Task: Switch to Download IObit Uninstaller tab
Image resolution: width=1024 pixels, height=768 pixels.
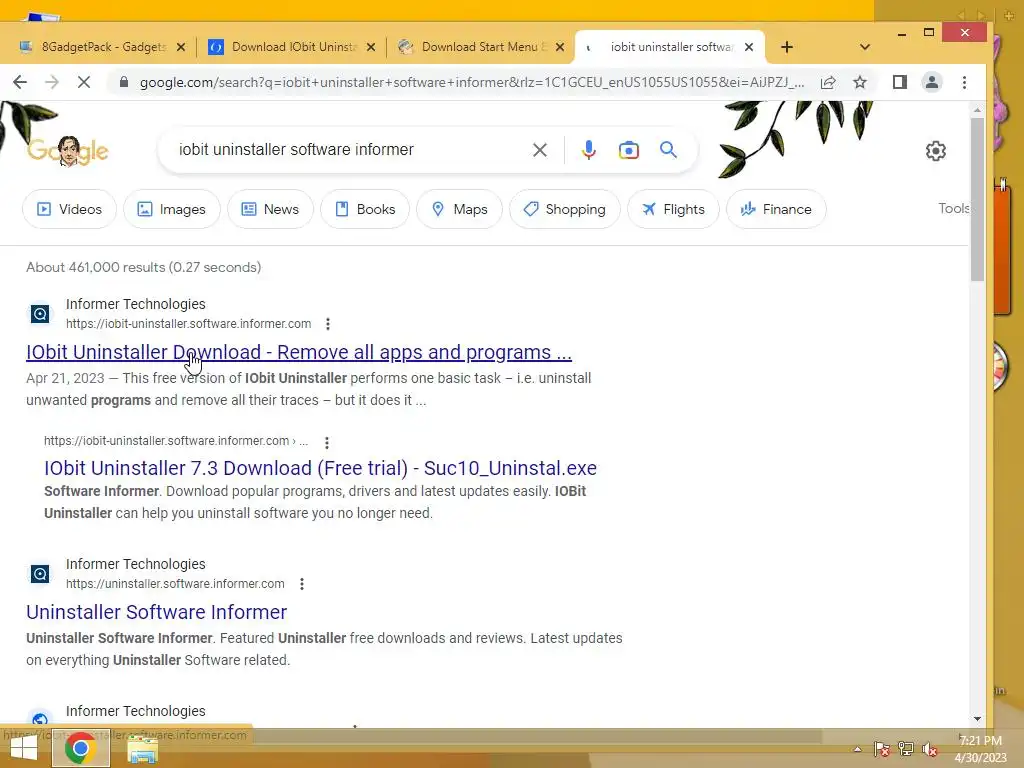Action: click(x=291, y=47)
